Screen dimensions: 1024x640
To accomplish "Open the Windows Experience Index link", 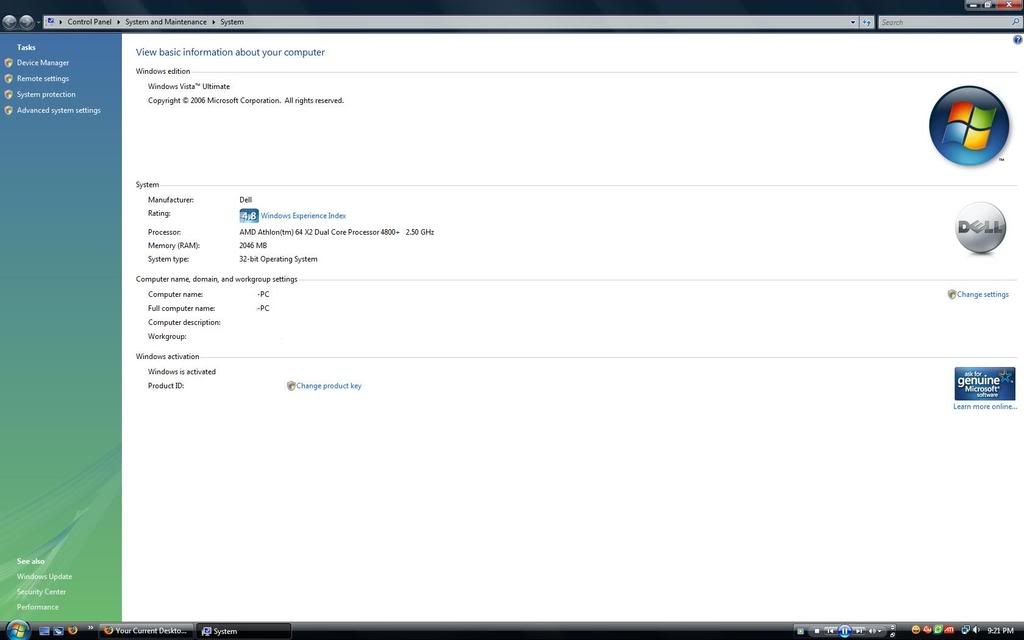I will click(303, 216).
